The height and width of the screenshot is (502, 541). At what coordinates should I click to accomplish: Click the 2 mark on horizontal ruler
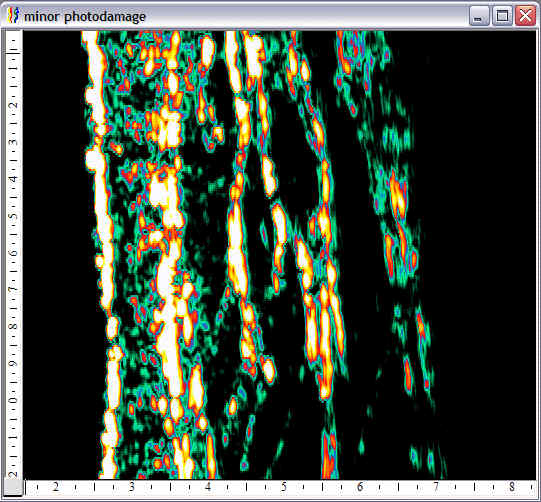pos(56,487)
